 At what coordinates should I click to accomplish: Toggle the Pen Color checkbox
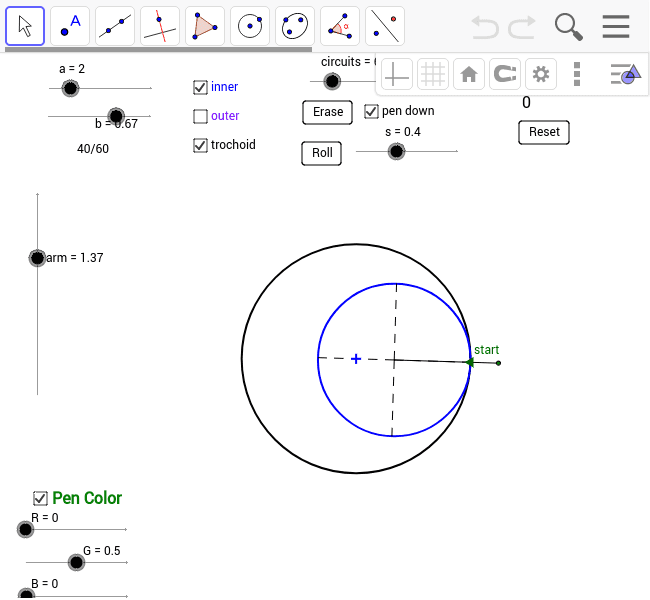[x=40, y=498]
